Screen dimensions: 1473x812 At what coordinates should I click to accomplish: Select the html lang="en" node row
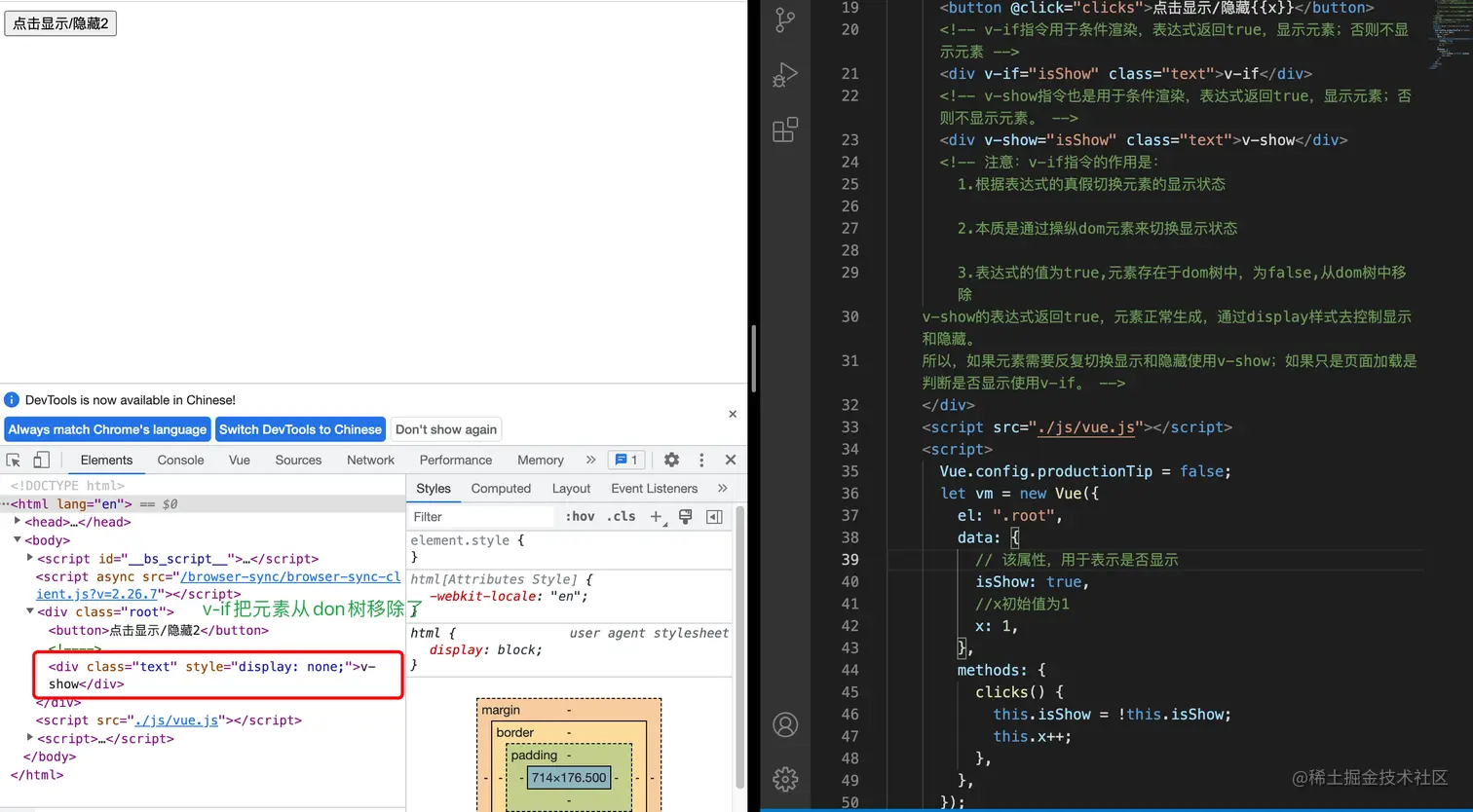203,504
